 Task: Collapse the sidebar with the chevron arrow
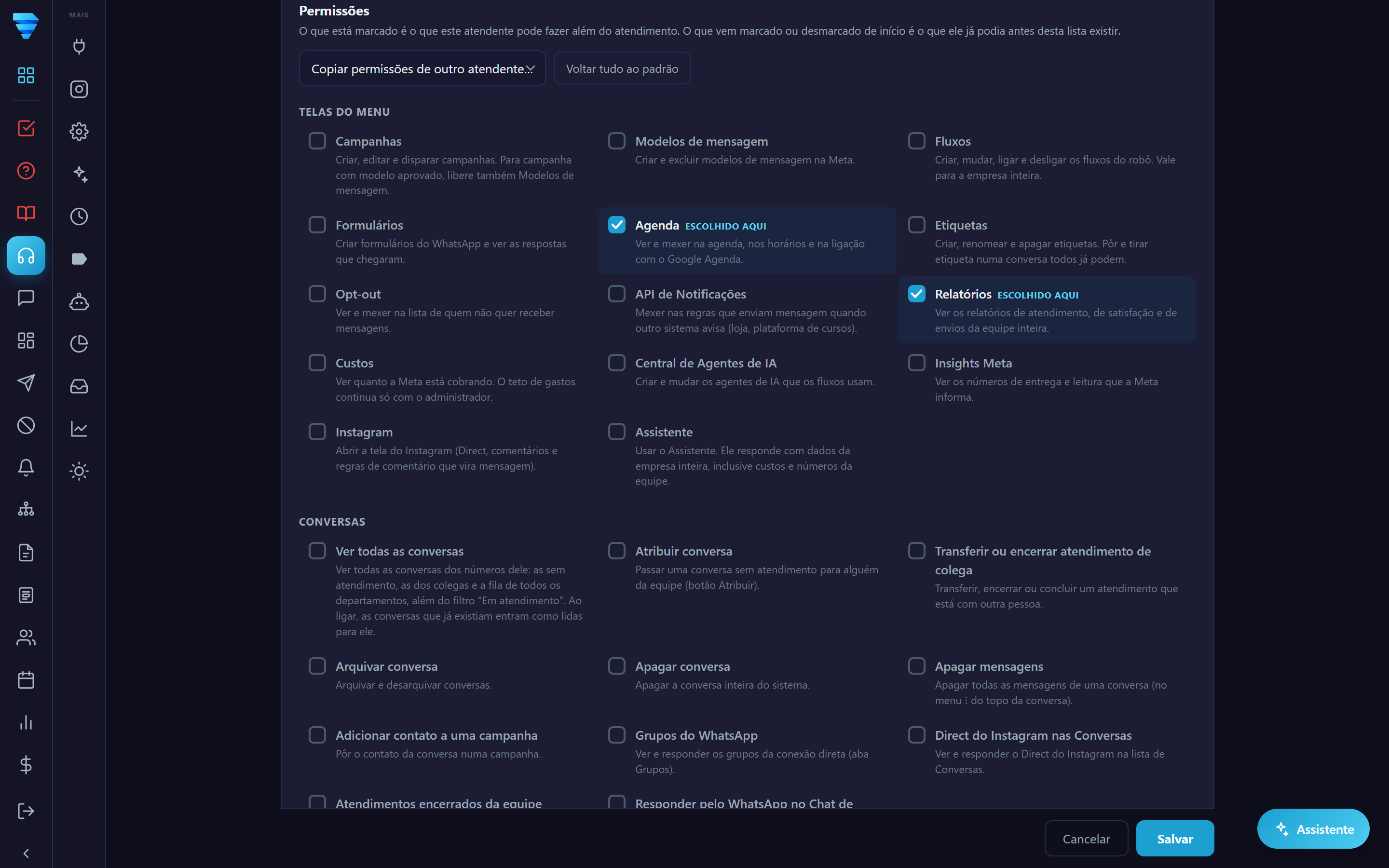click(x=26, y=853)
